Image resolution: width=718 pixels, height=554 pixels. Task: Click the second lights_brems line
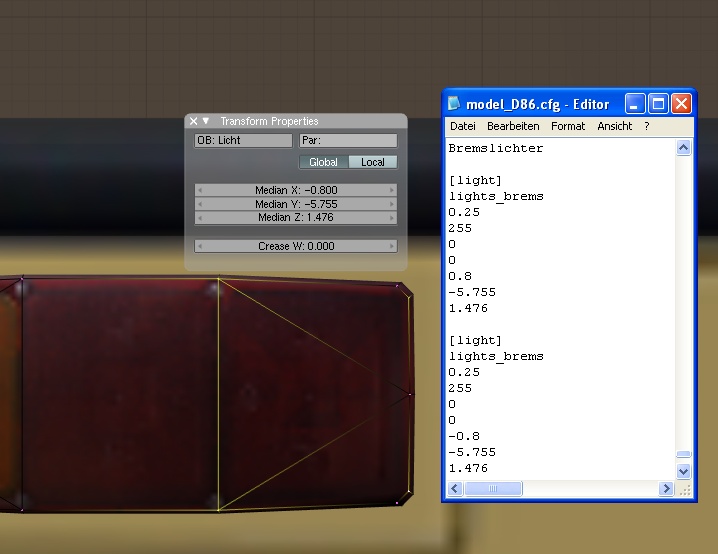[x=496, y=357]
